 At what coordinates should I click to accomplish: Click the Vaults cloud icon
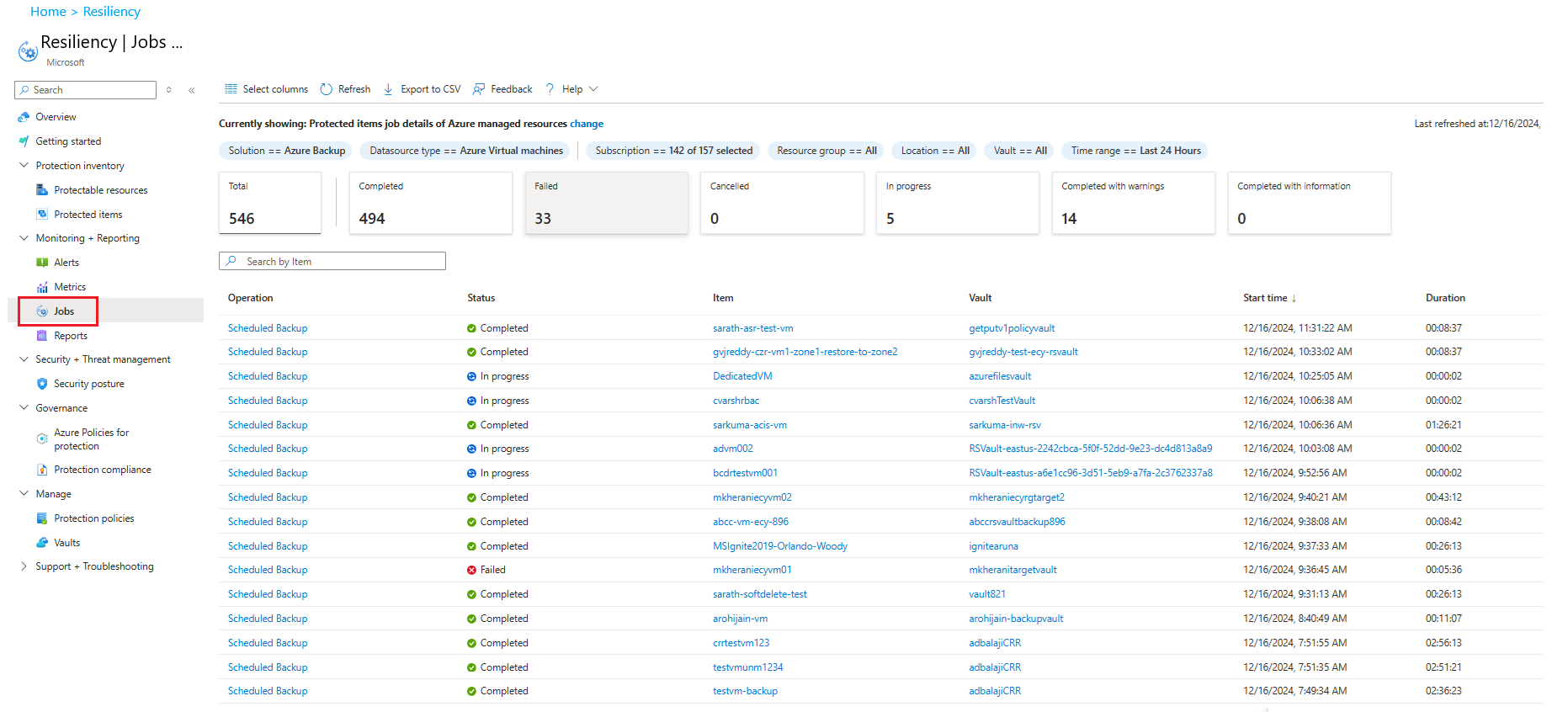click(x=42, y=543)
